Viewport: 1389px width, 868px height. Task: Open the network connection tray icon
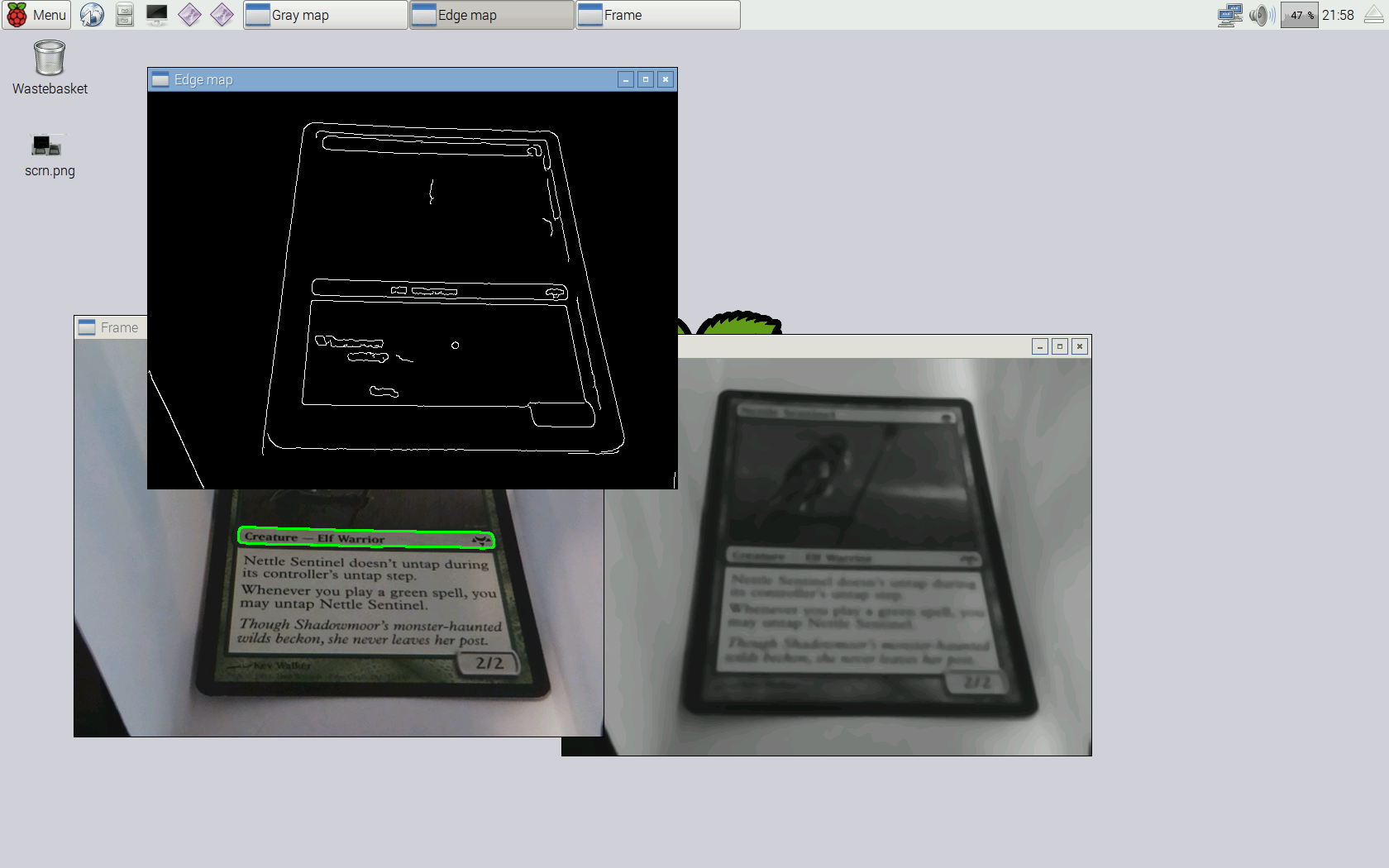pos(1230,15)
